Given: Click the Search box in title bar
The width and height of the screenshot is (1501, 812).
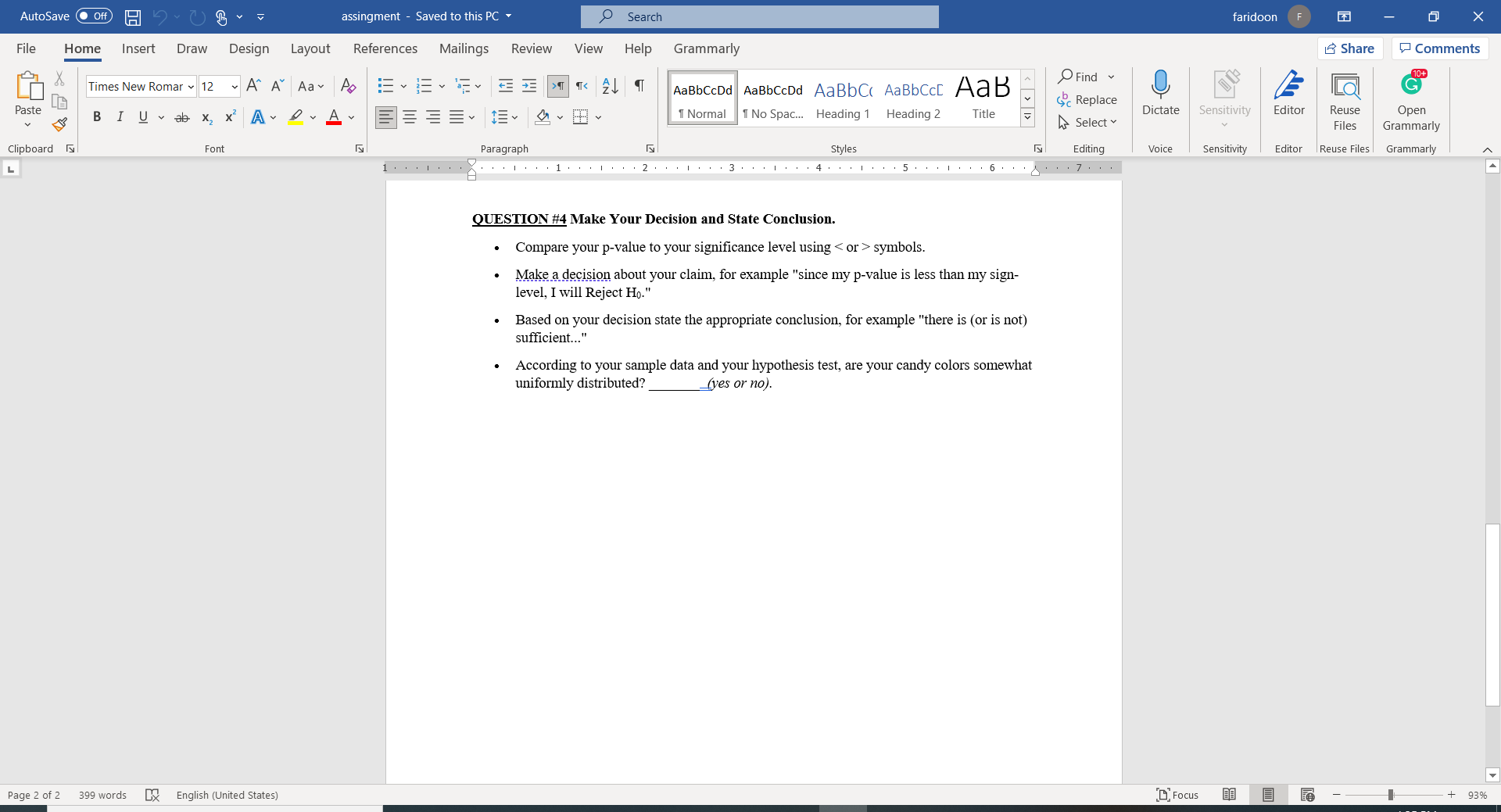Looking at the screenshot, I should pos(760,16).
